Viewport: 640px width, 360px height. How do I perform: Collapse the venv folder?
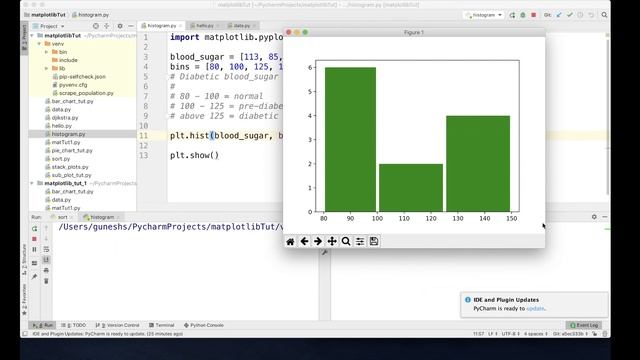point(40,44)
